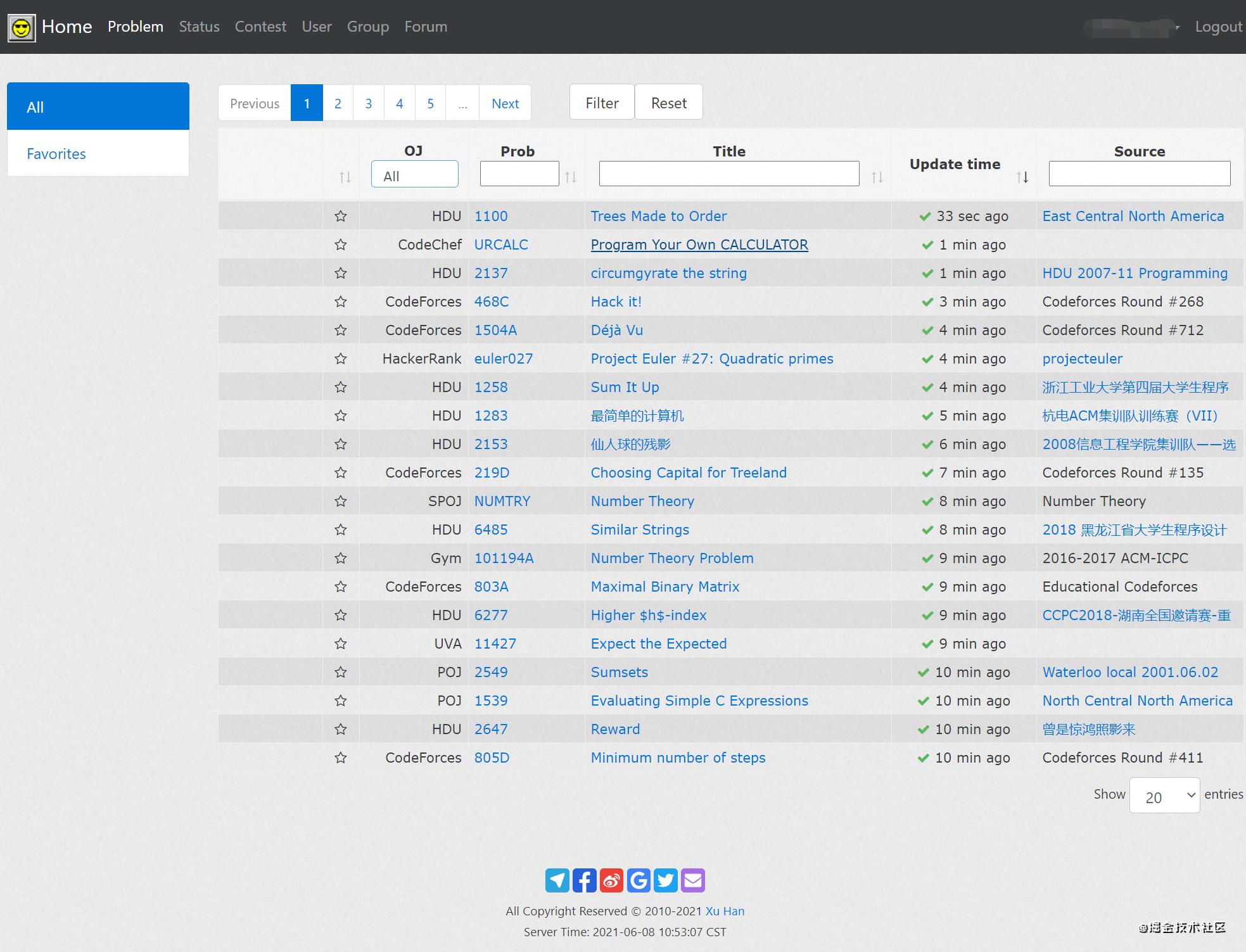Star the HDU 6277 Higher h-index row
The image size is (1246, 952).
pyautogui.click(x=341, y=615)
